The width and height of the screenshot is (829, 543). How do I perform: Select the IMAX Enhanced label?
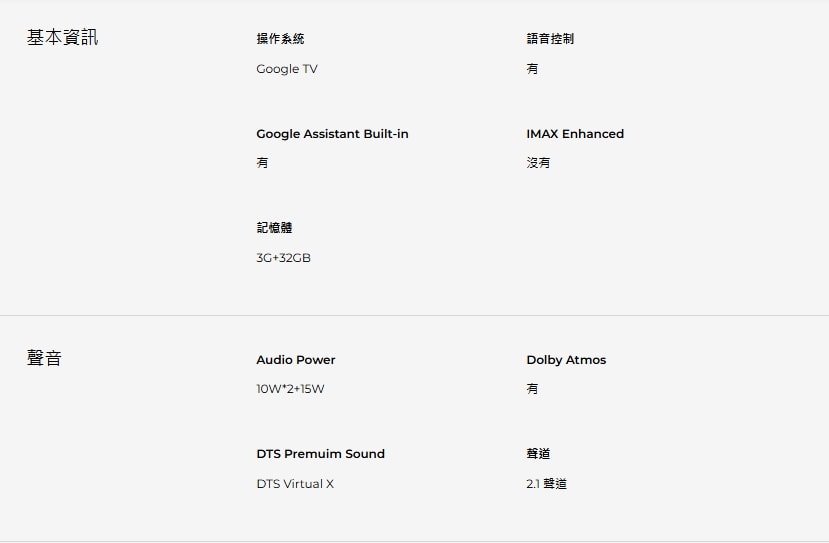pos(575,134)
